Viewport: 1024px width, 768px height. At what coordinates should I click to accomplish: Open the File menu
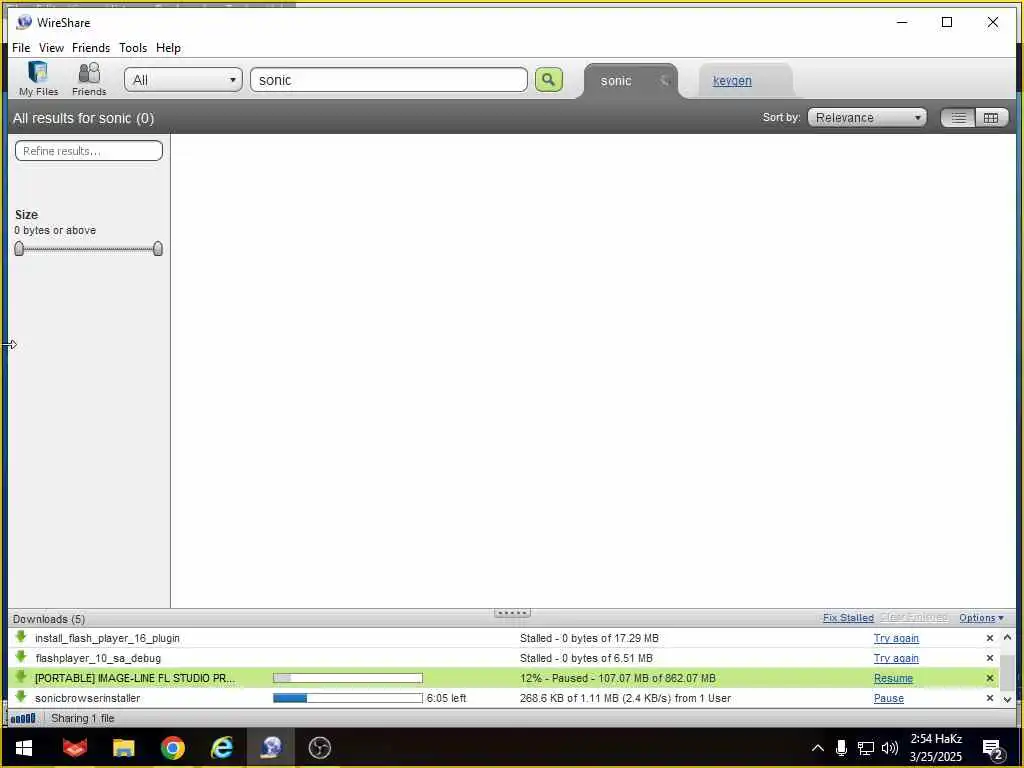coord(21,48)
